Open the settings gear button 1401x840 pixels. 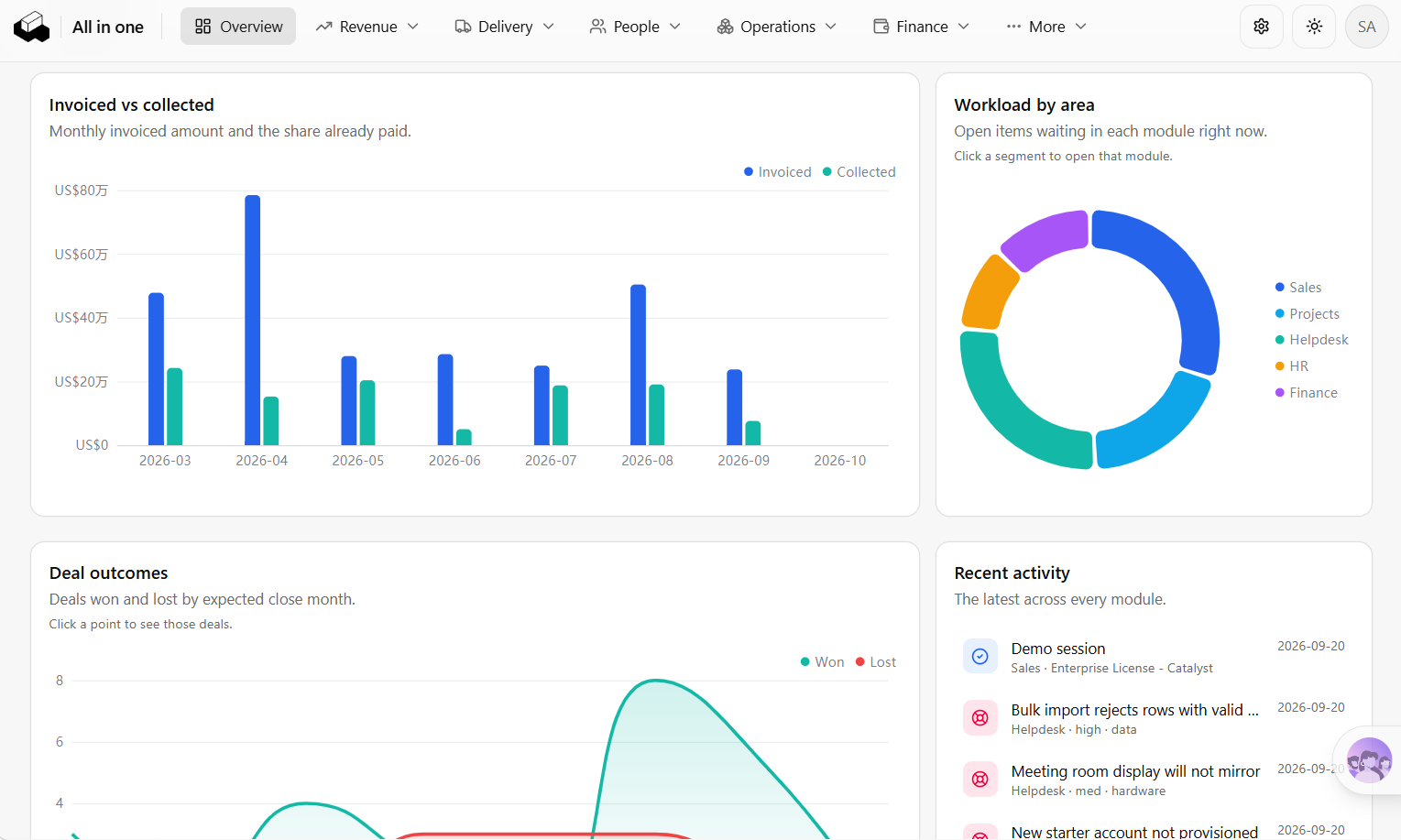[x=1262, y=27]
